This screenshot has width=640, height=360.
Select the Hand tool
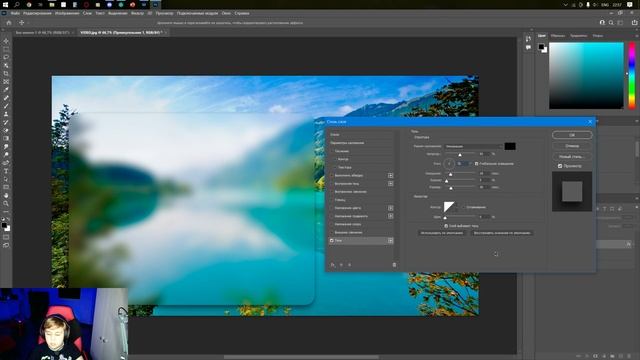pos(6,196)
